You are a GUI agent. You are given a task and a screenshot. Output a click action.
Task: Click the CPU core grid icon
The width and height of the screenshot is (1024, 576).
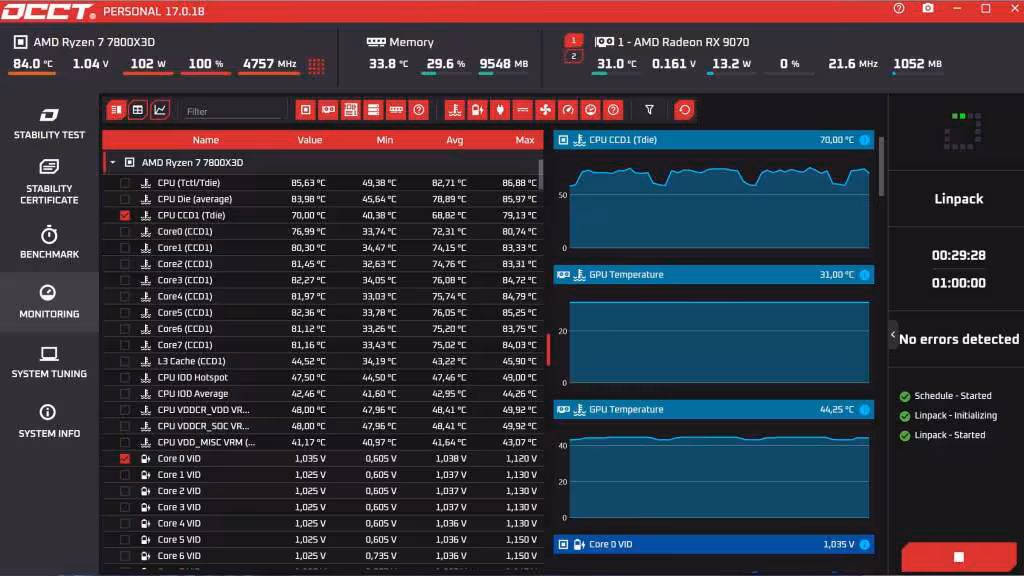click(316, 65)
